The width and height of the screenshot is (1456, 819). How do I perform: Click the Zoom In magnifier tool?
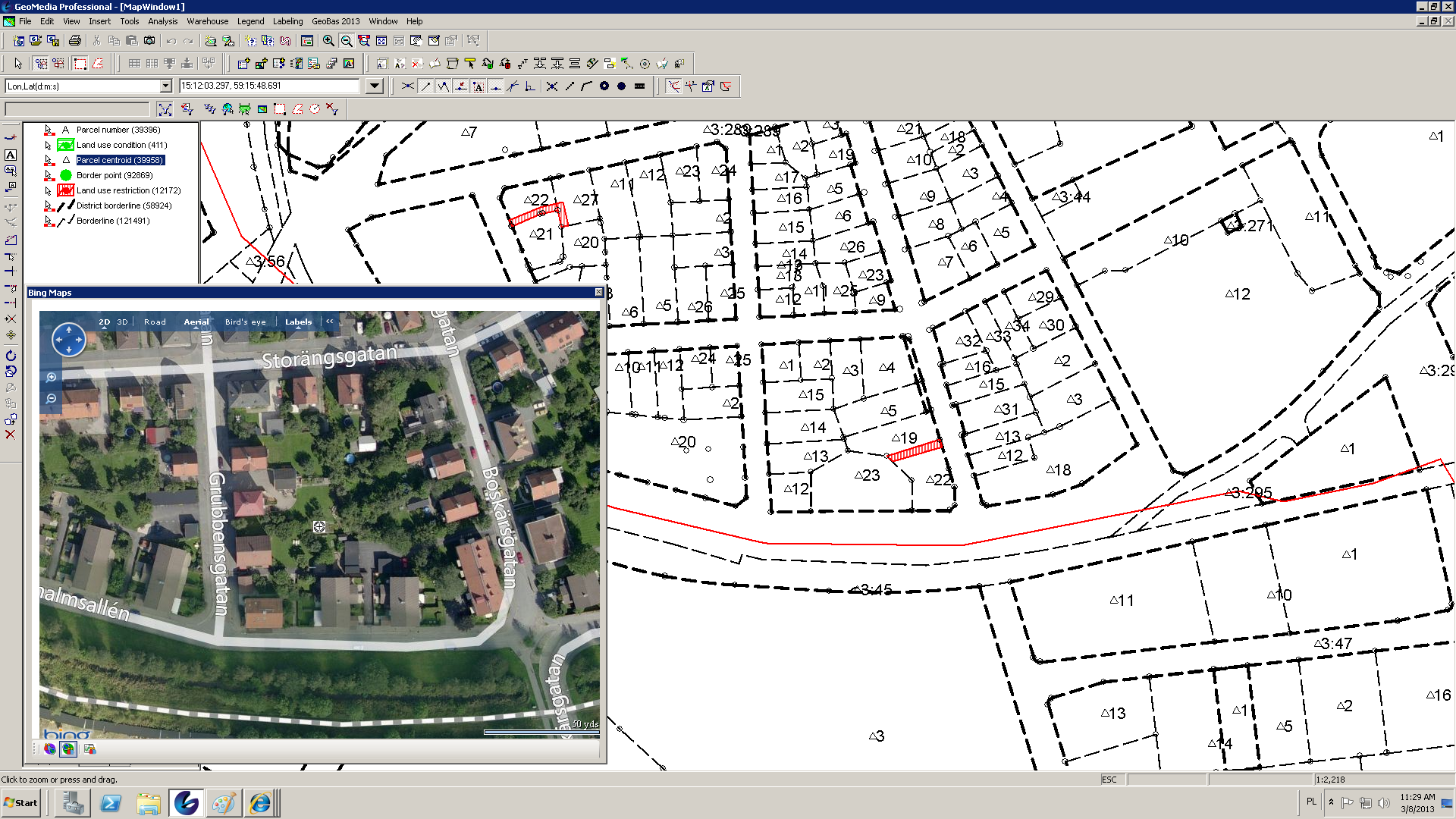point(328,41)
